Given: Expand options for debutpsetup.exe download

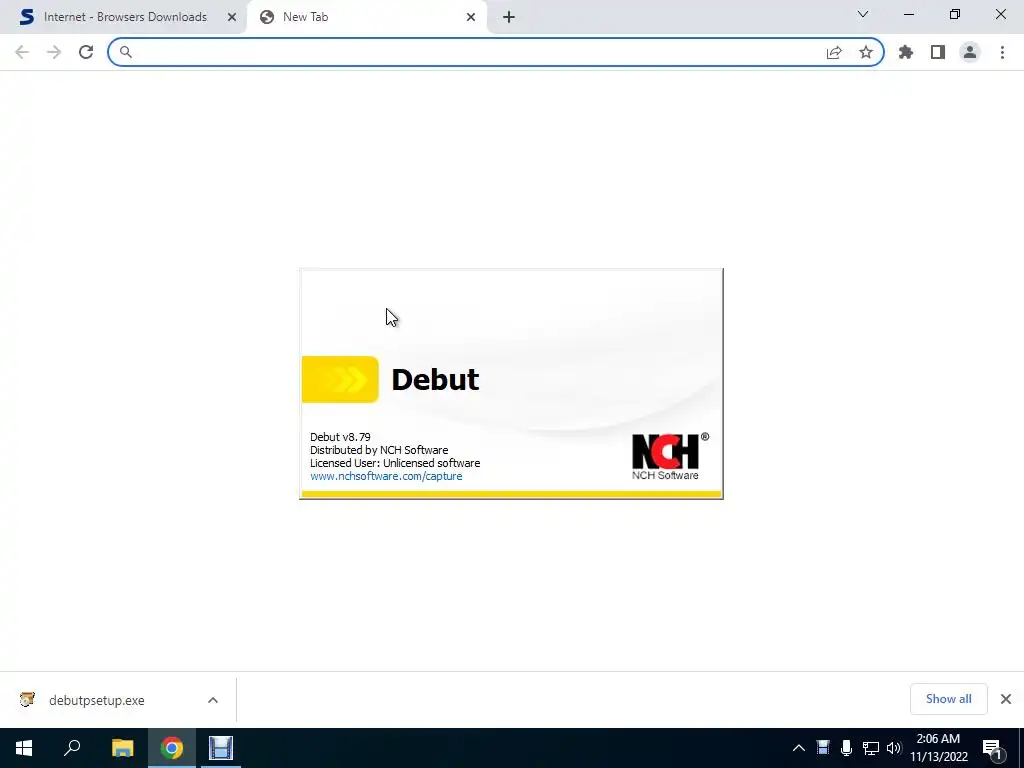Looking at the screenshot, I should pyautogui.click(x=213, y=700).
